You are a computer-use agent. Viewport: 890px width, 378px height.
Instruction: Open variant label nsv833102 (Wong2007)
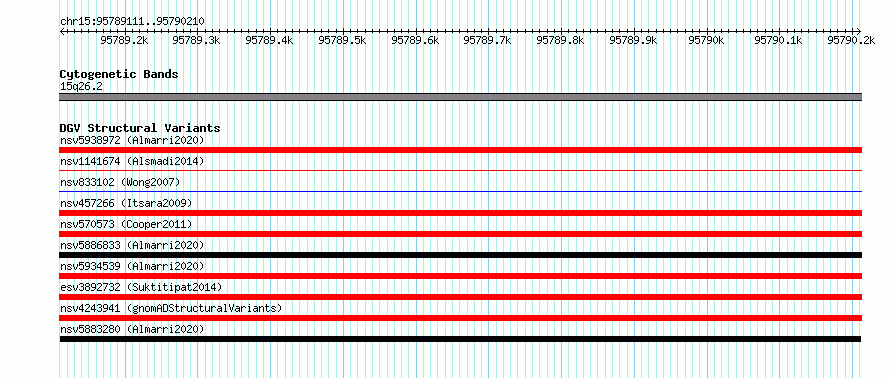[120, 182]
